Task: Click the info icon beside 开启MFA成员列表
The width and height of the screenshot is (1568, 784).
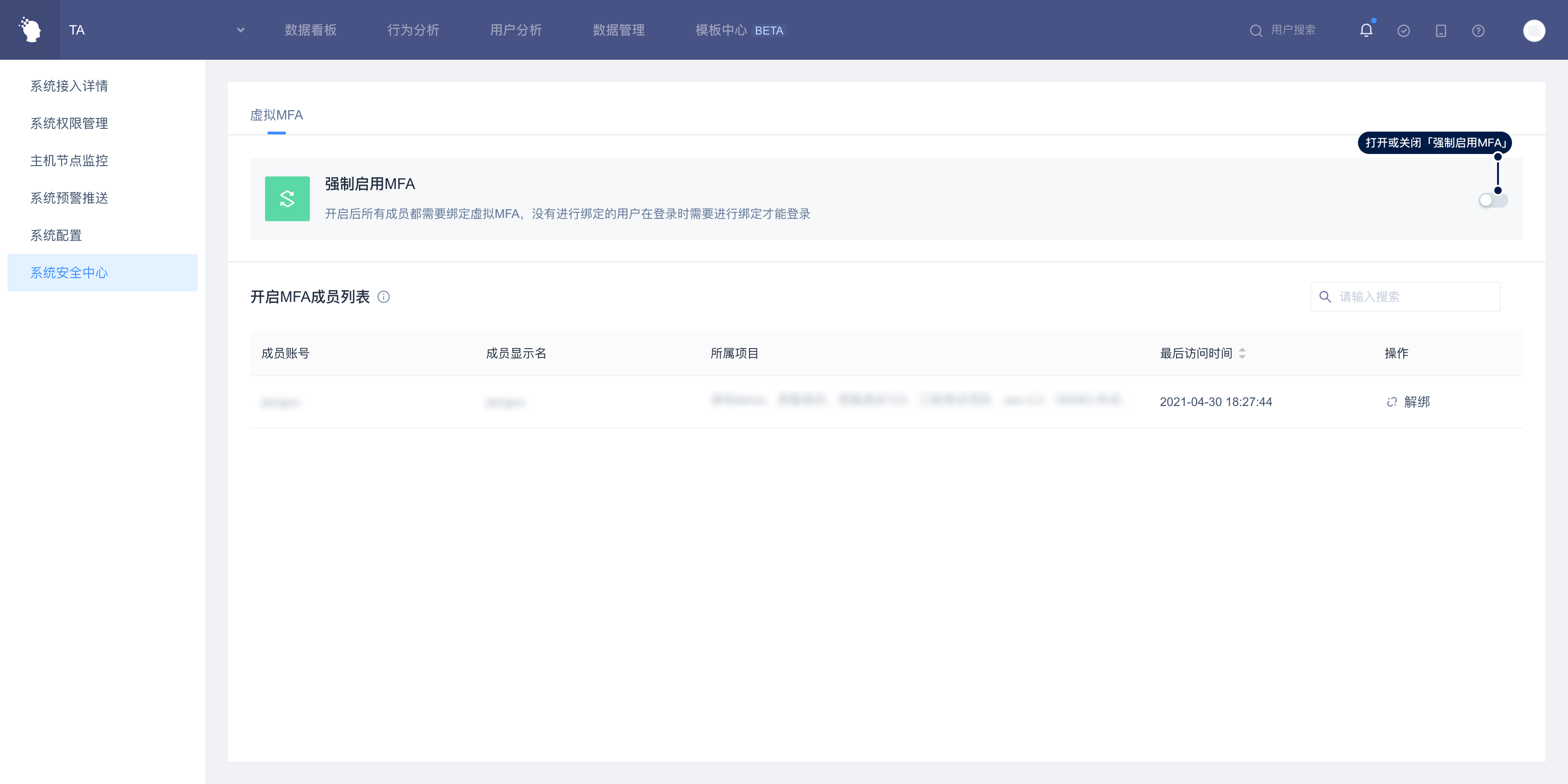Action: [x=384, y=297]
